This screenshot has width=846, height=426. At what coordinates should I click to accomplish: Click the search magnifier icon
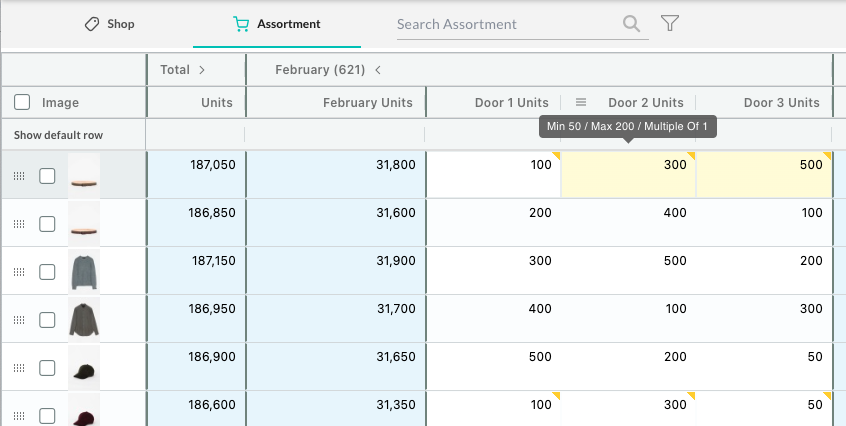631,24
